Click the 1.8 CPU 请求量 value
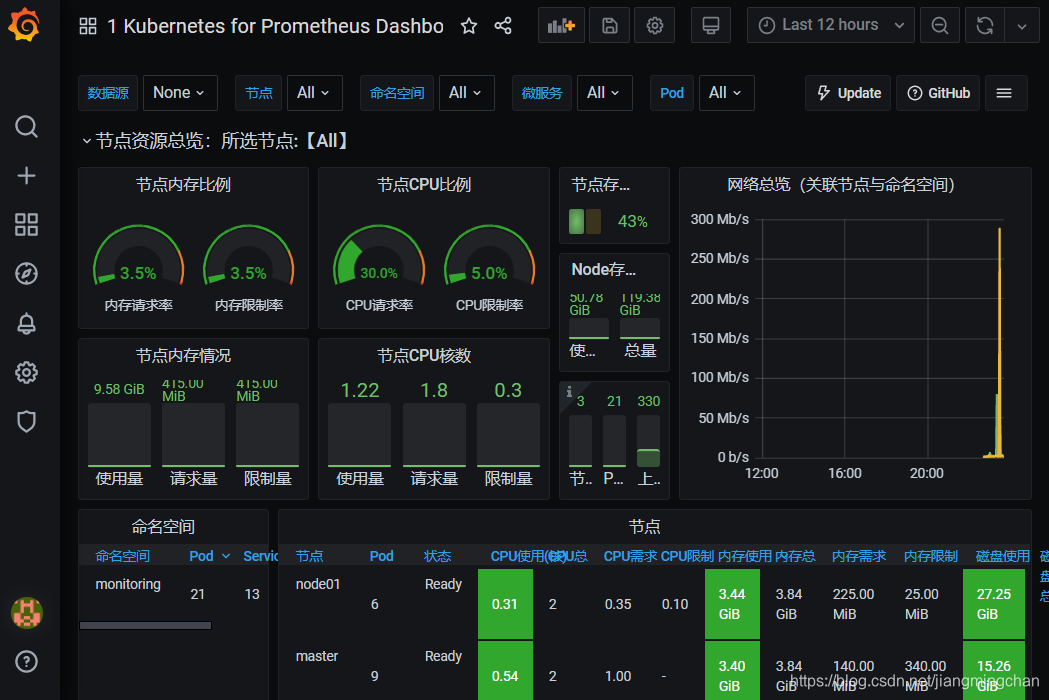 (x=434, y=390)
